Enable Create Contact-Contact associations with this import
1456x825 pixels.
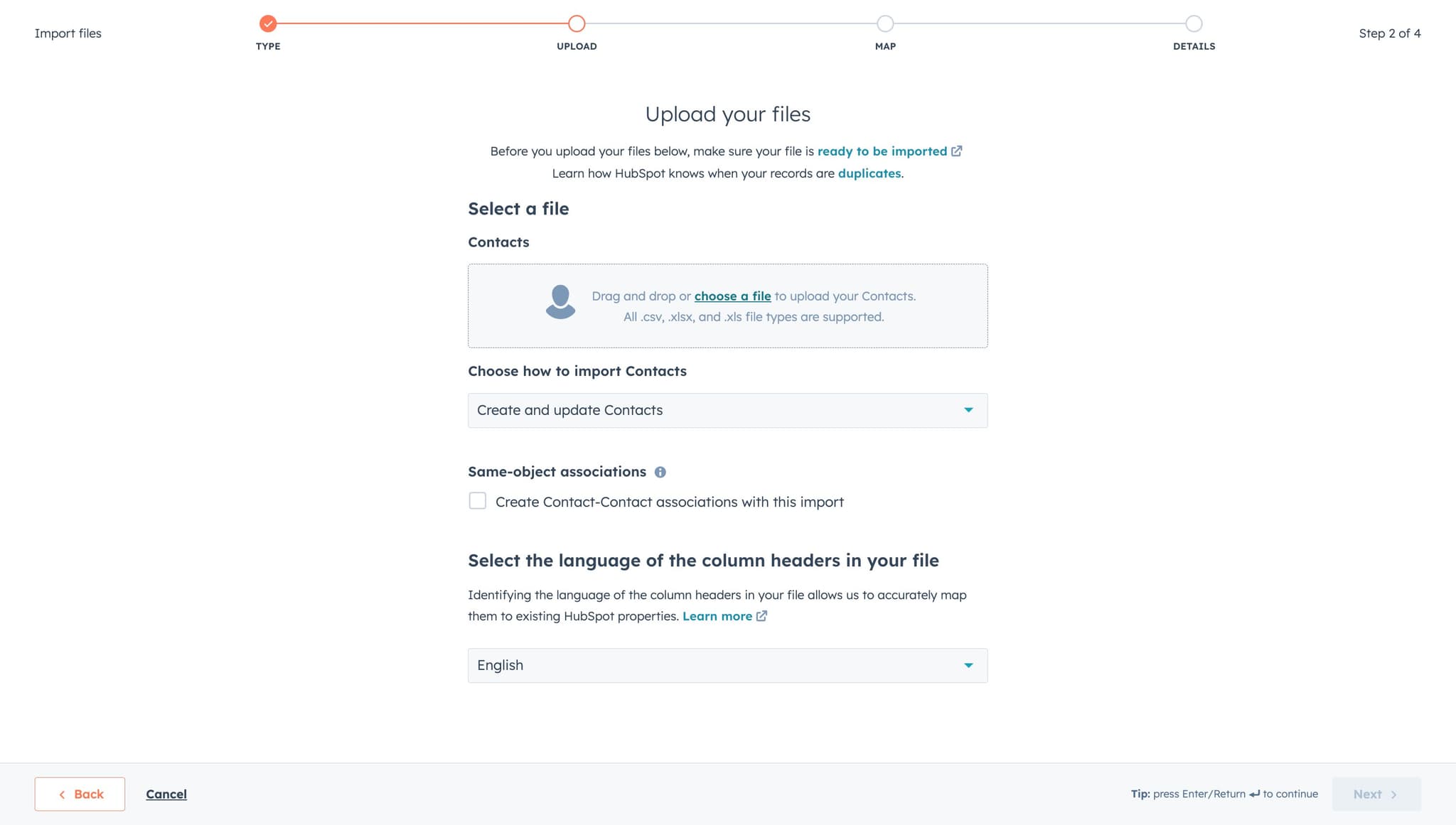pos(477,501)
